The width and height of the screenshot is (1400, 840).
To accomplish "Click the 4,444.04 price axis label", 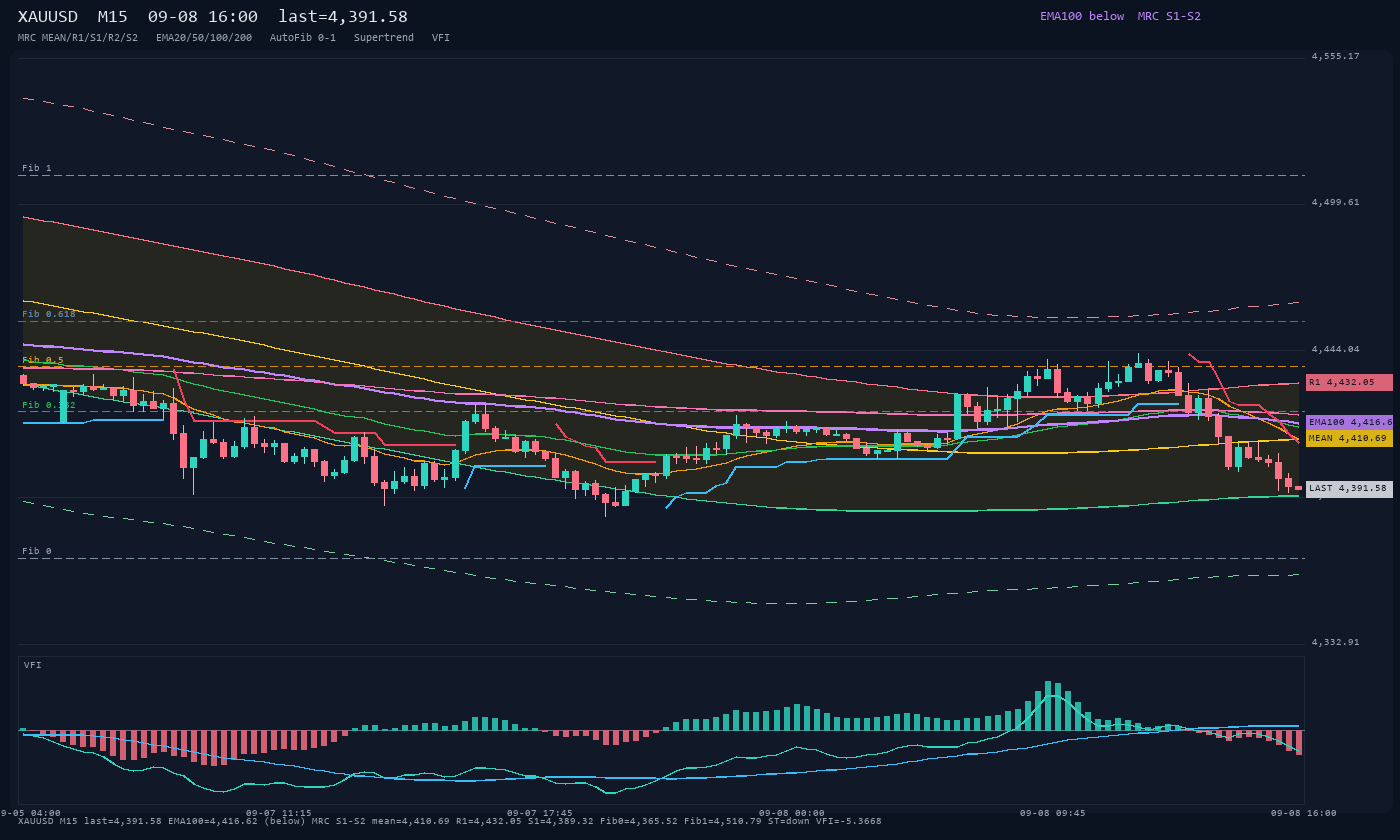I will [x=1335, y=349].
